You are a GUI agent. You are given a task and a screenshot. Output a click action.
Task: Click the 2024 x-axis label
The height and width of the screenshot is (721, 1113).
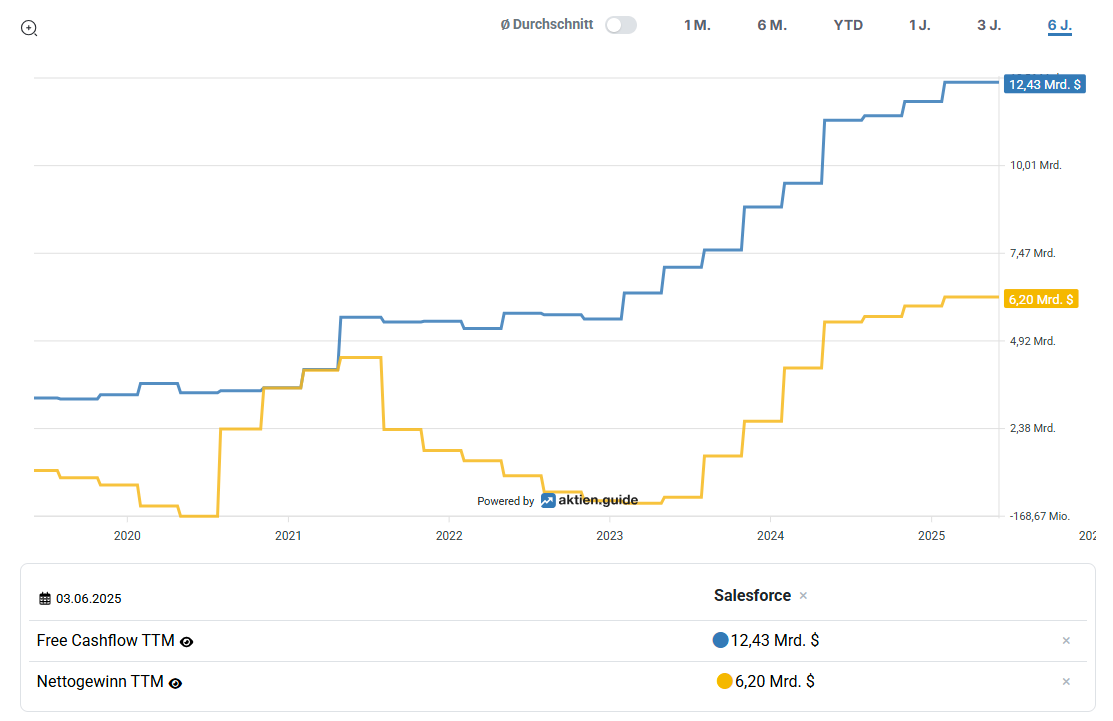point(771,536)
